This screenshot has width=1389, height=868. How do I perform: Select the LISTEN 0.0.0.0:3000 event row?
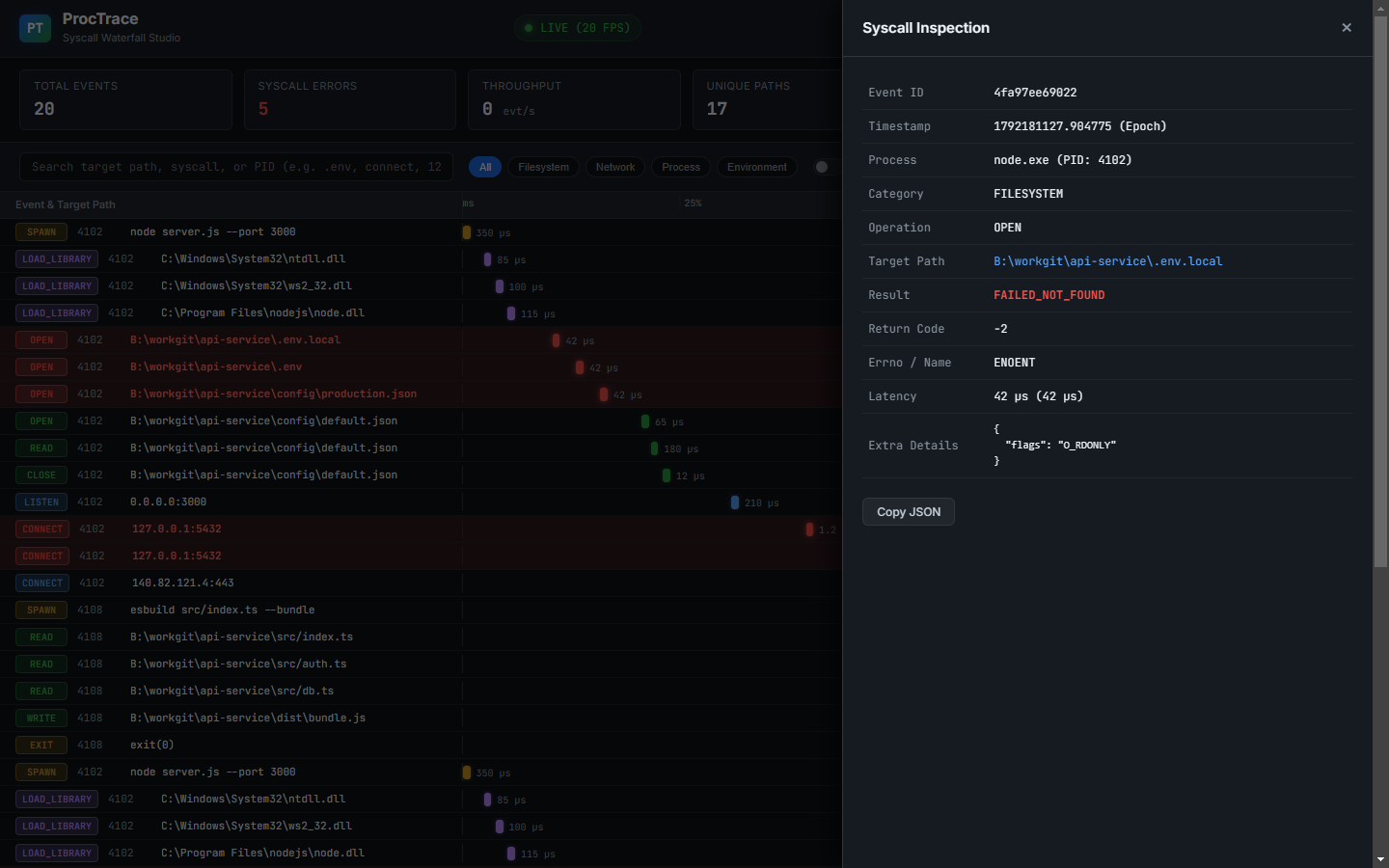pyautogui.click(x=421, y=502)
